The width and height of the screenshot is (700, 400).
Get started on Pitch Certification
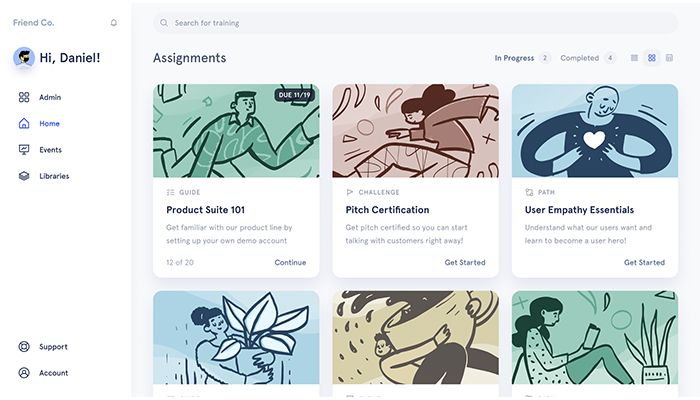pyautogui.click(x=465, y=262)
